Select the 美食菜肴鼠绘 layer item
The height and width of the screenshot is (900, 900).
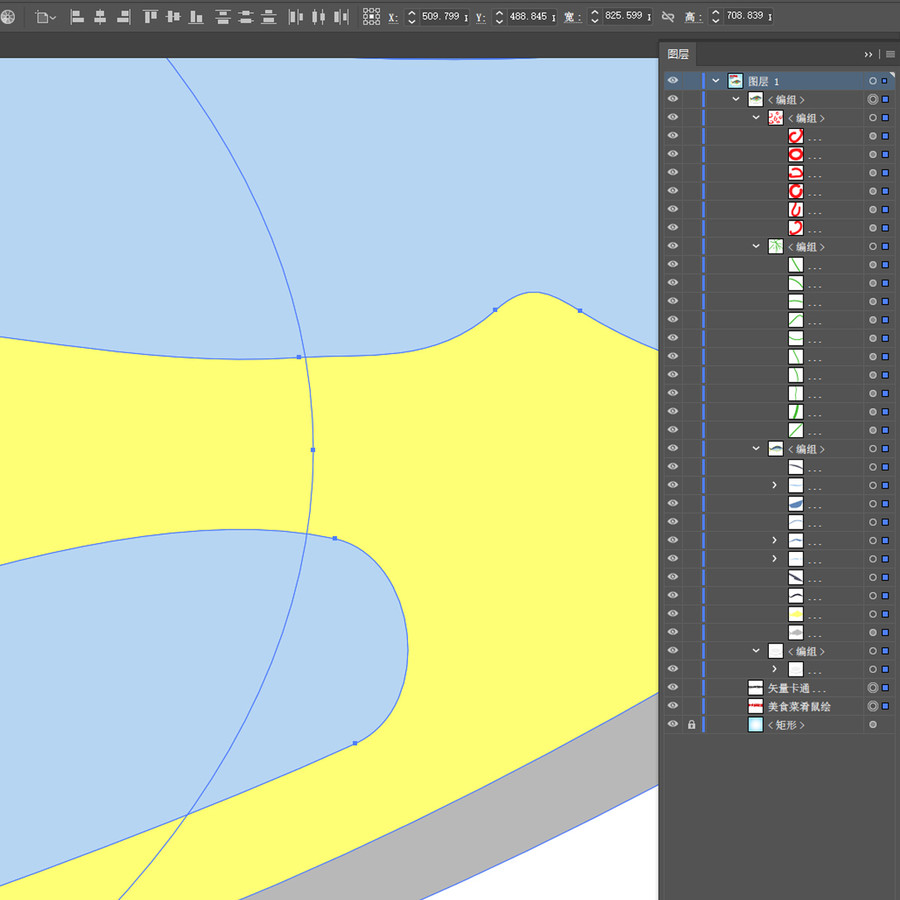[x=779, y=705]
